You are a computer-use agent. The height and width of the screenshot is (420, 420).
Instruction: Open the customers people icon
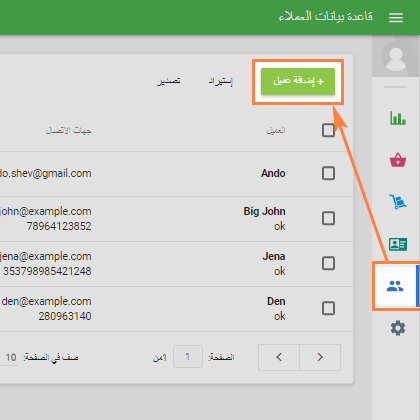(x=395, y=286)
